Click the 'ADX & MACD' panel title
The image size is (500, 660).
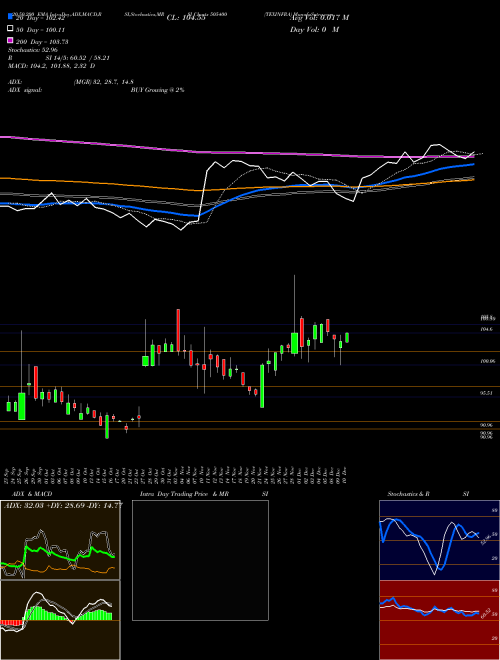click(32, 494)
